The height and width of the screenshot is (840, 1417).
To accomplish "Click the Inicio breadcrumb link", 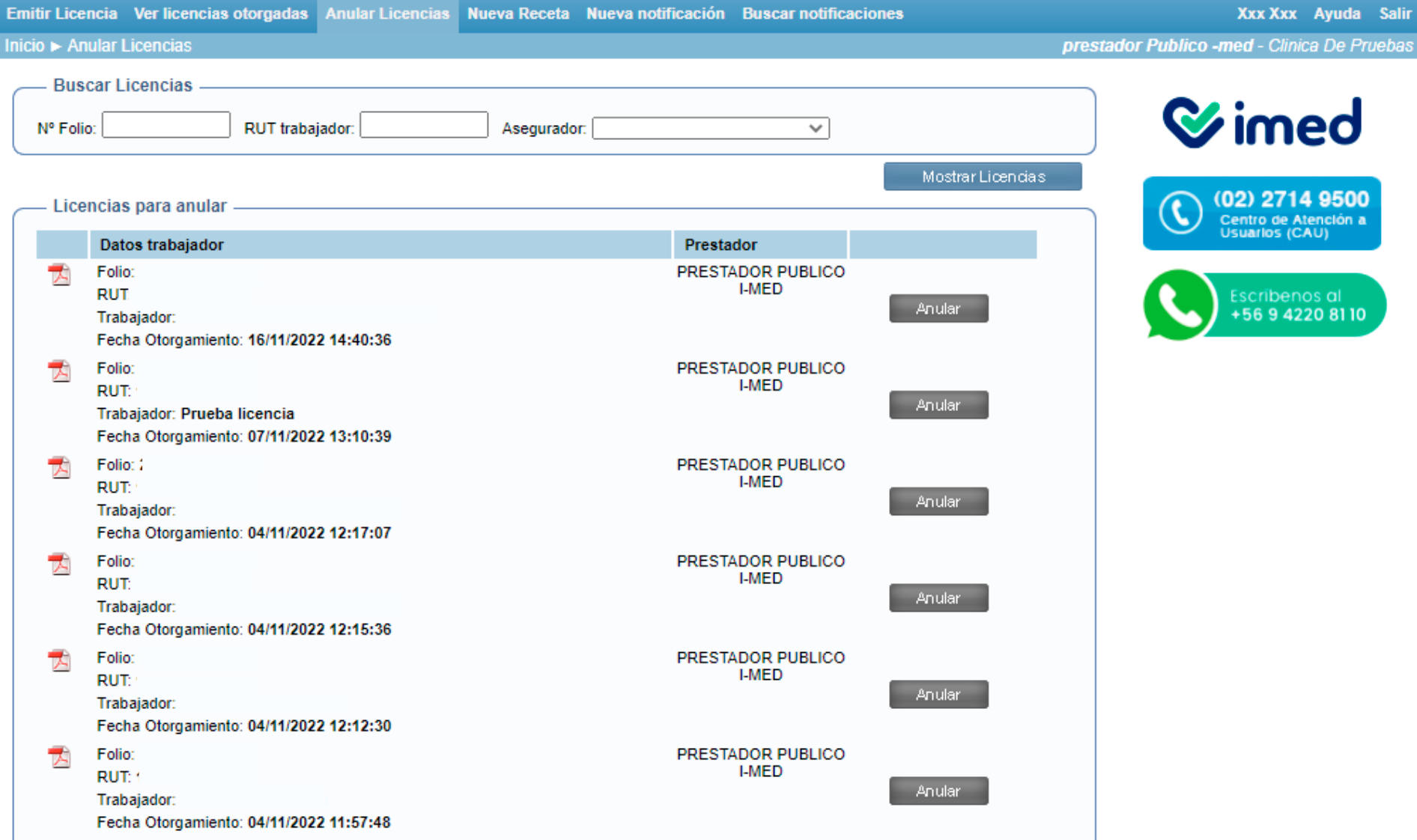I will click(24, 46).
